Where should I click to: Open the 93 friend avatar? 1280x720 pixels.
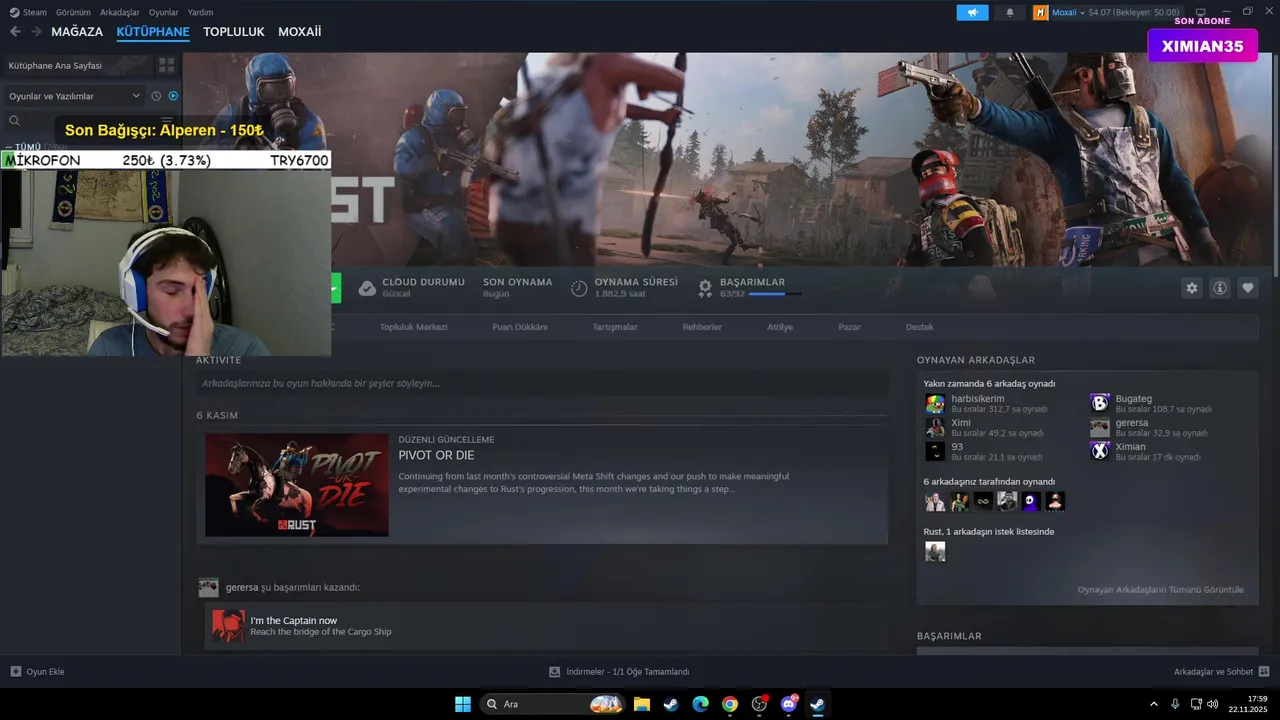pyautogui.click(x=935, y=451)
